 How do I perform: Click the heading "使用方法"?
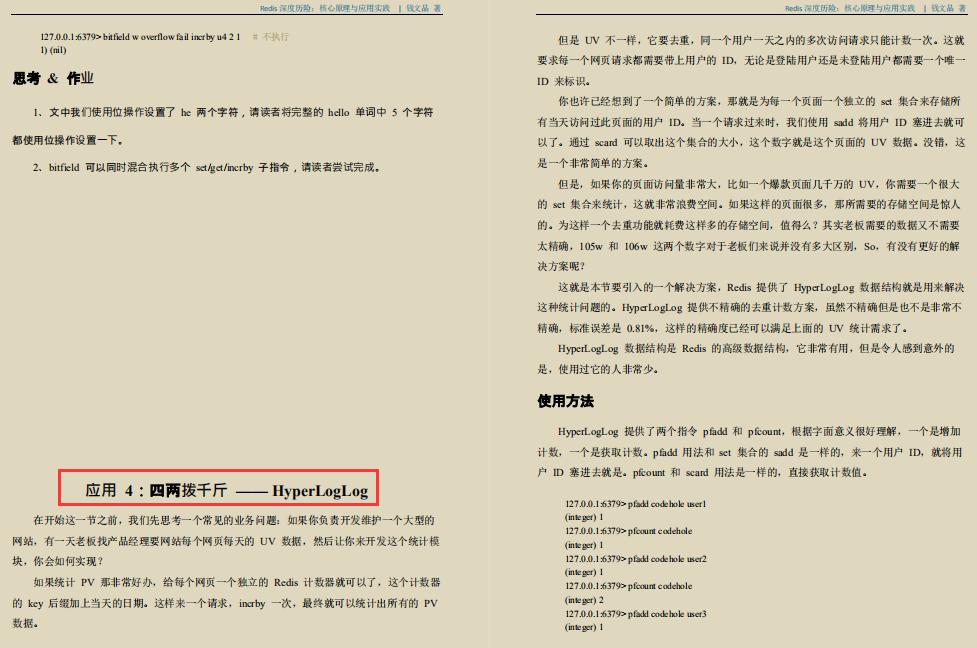[x=566, y=401]
